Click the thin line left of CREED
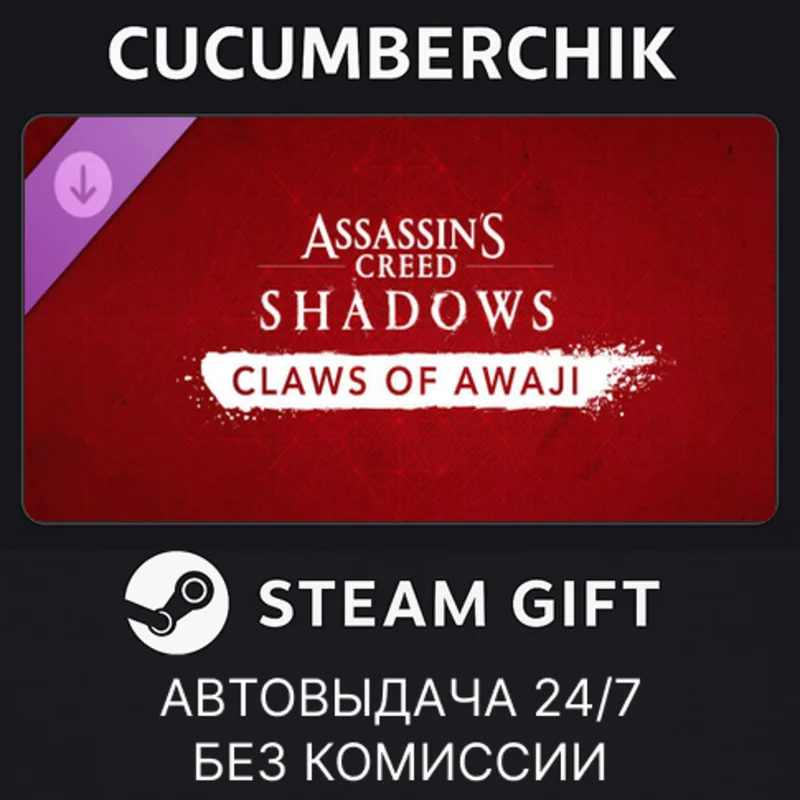This screenshot has height=800, width=800. 301,266
